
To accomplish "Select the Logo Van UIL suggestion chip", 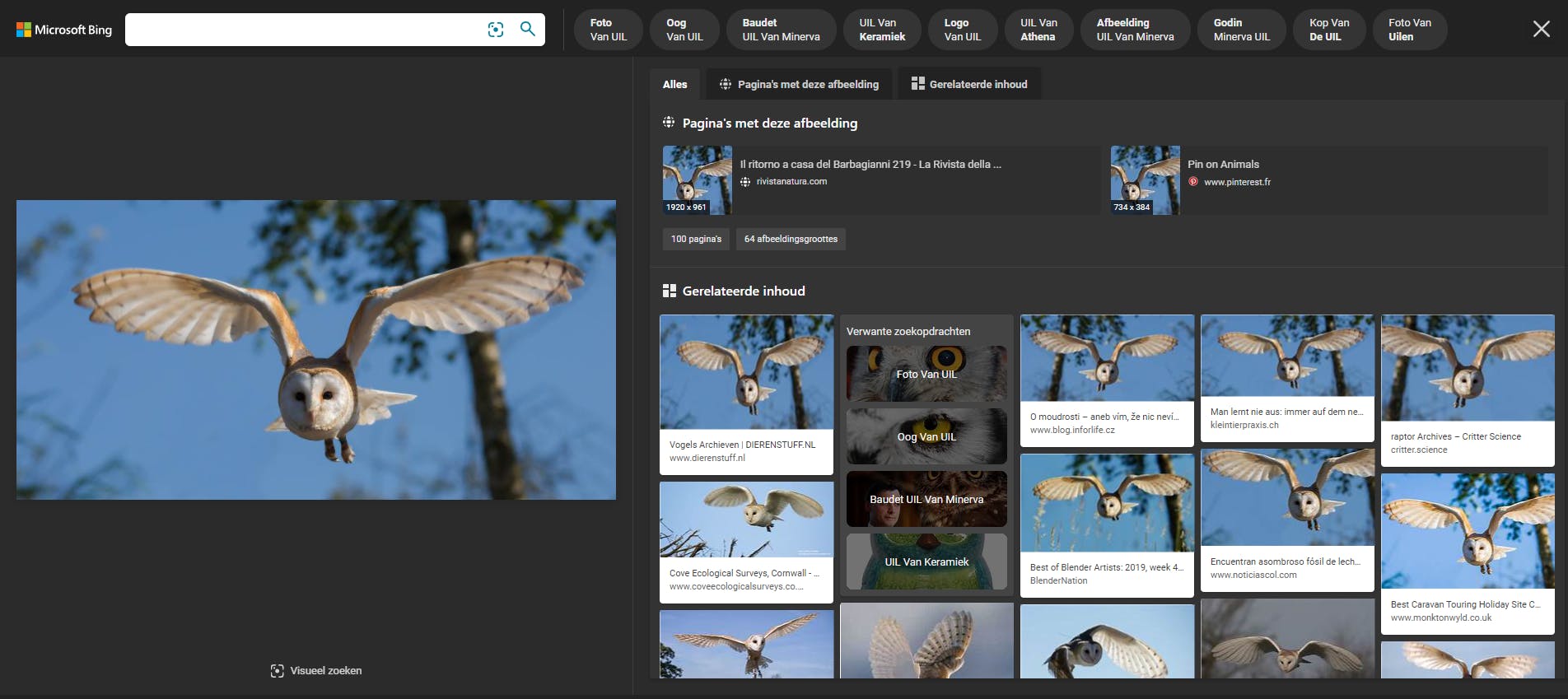I will tap(963, 30).
